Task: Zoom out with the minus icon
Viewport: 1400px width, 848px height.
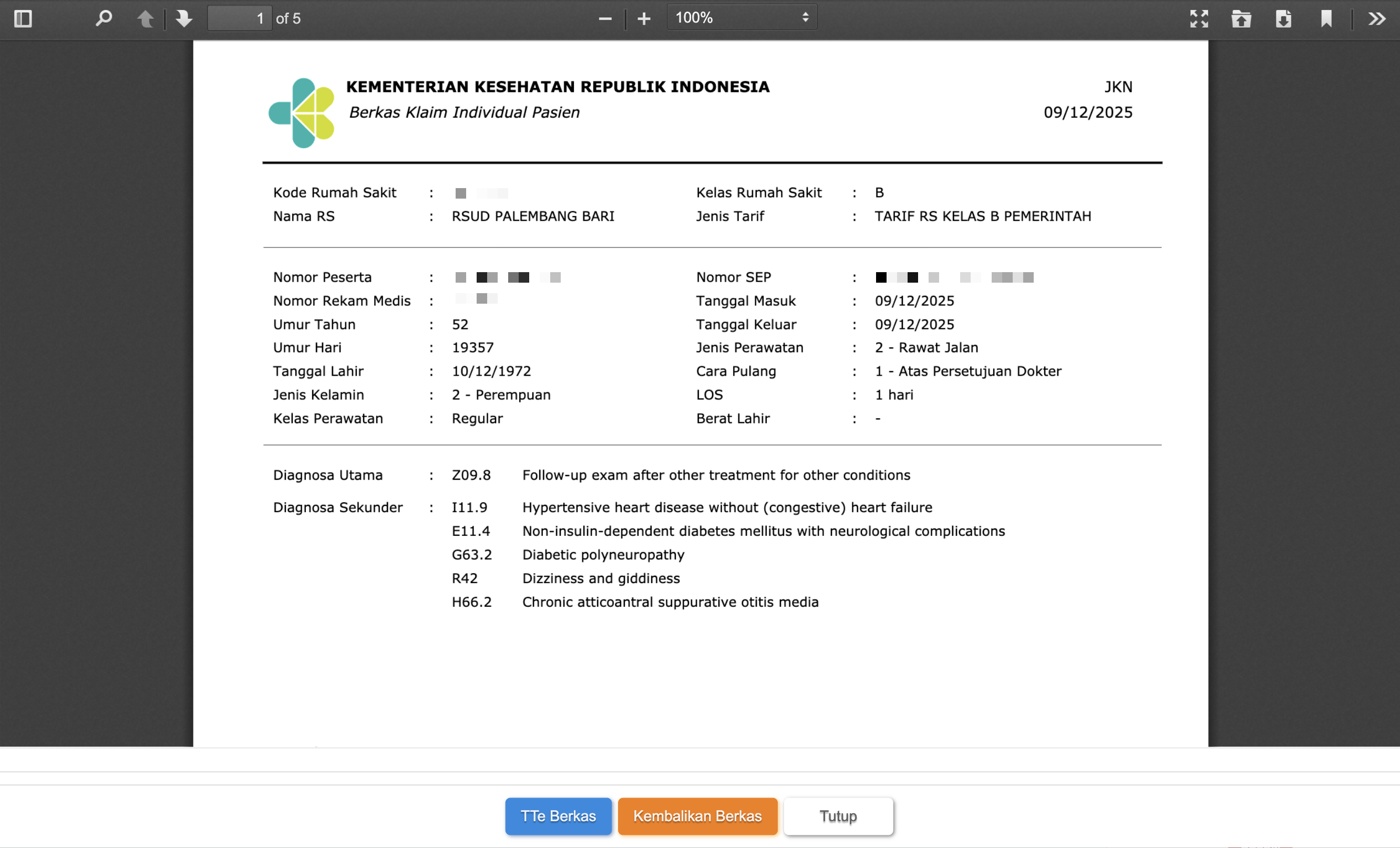Action: pos(604,19)
